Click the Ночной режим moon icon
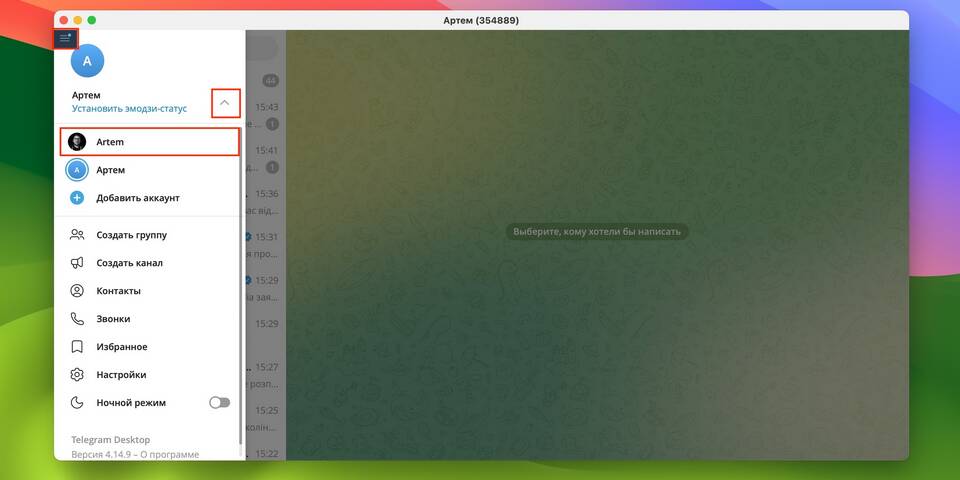This screenshot has height=480, width=960. click(x=77, y=403)
